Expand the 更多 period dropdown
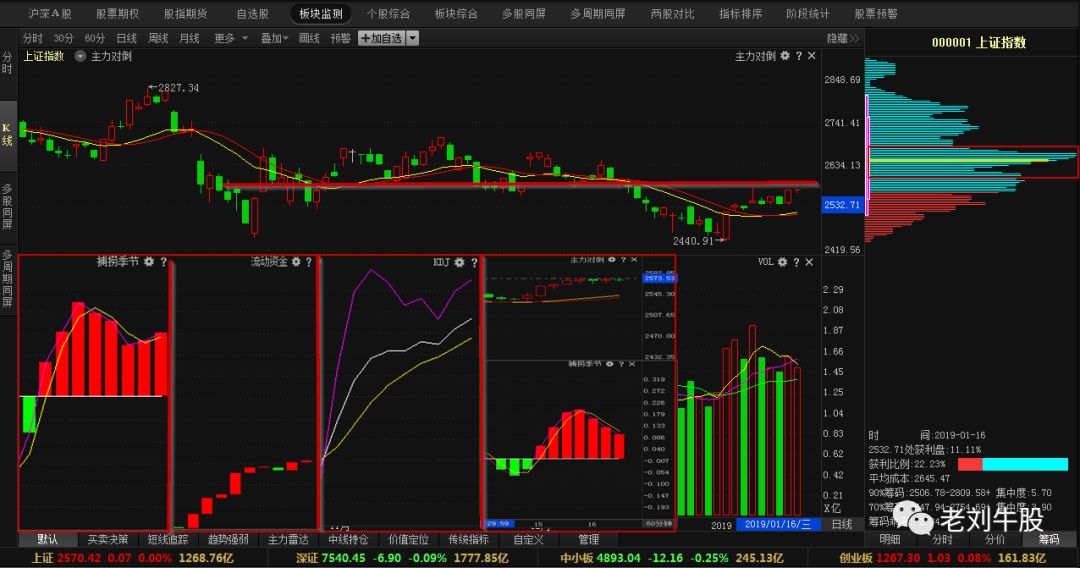Image resolution: width=1080 pixels, height=568 pixels. (x=230, y=38)
